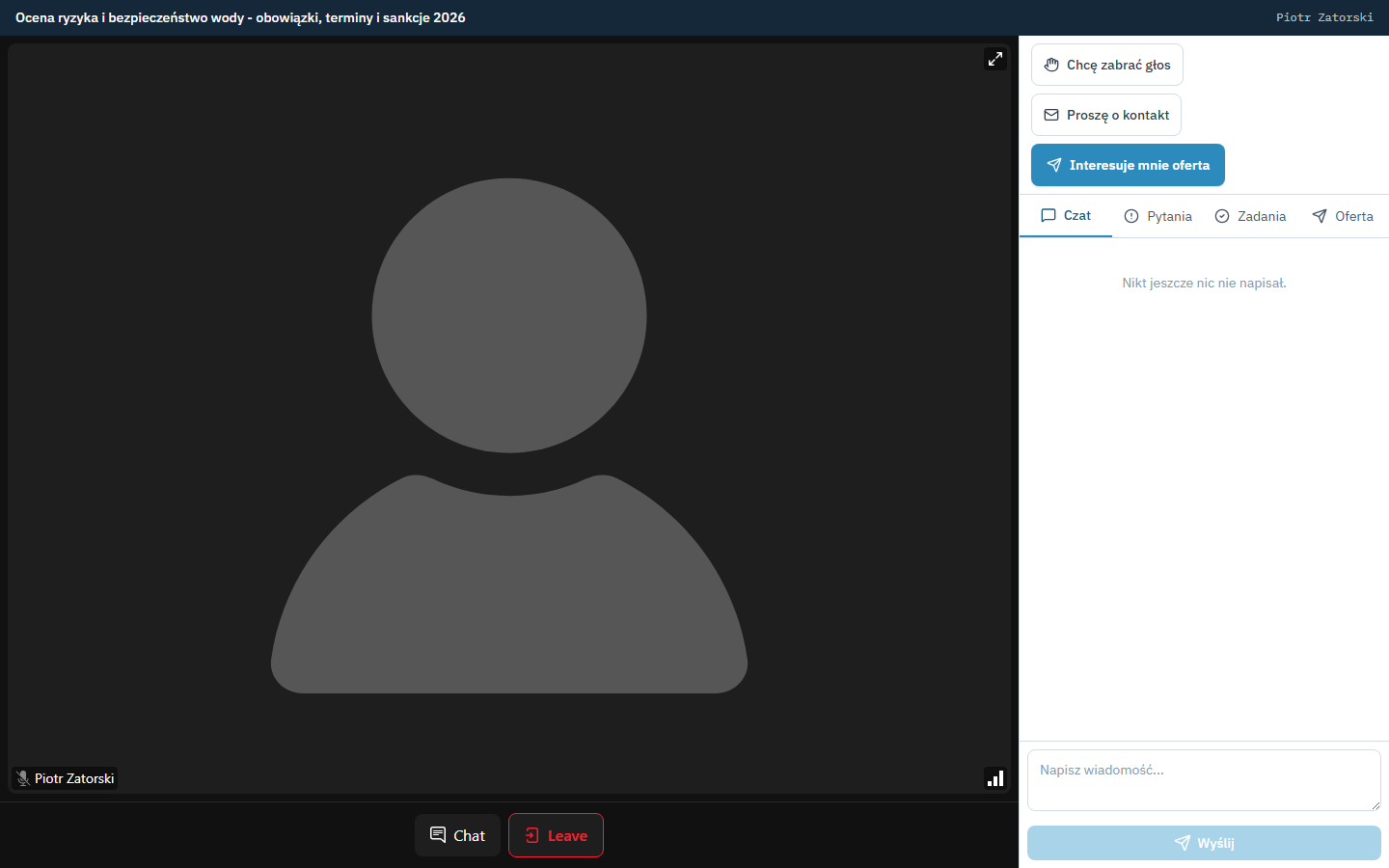The image size is (1389, 868).
Task: Show the Oferta tab
Action: [x=1343, y=216]
